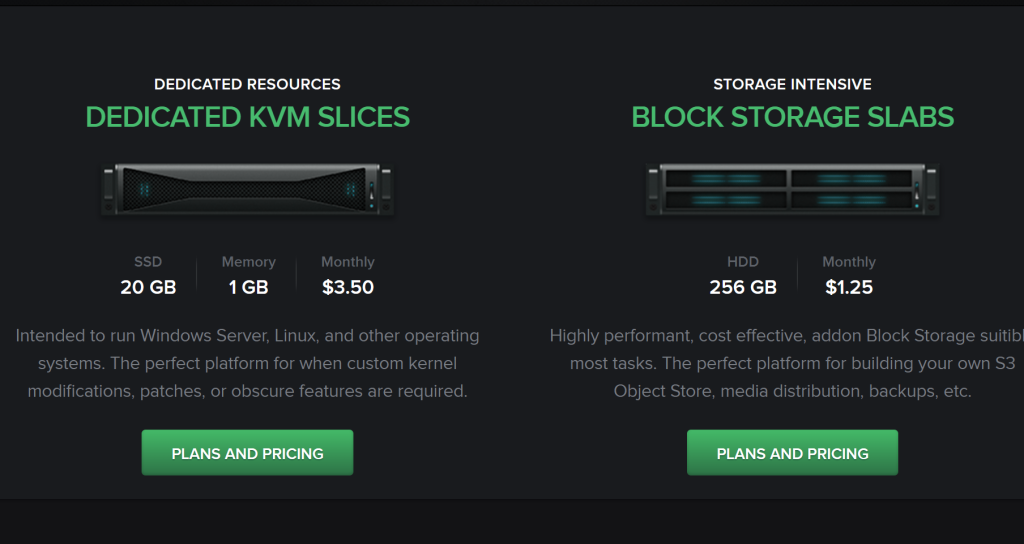Viewport: 1024px width, 544px height.
Task: Click the Monthly label under KVM Slices
Action: (x=348, y=262)
